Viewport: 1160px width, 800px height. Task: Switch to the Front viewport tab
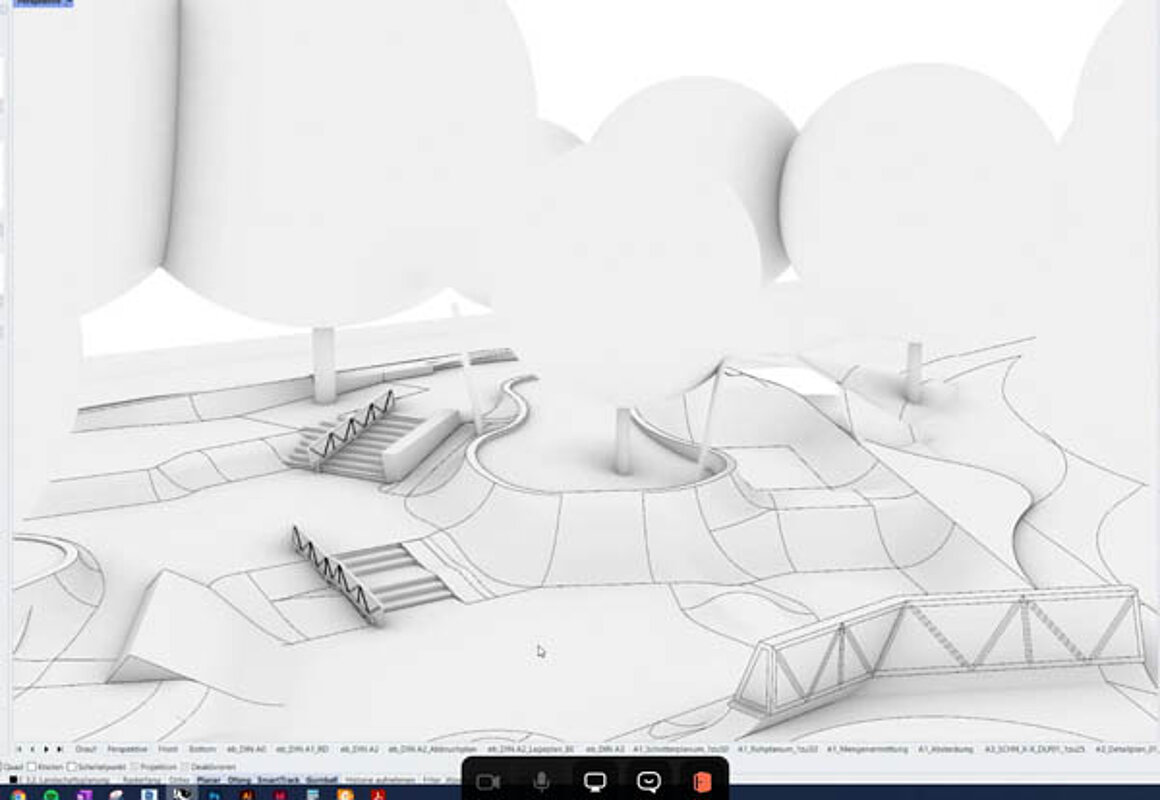(x=168, y=750)
